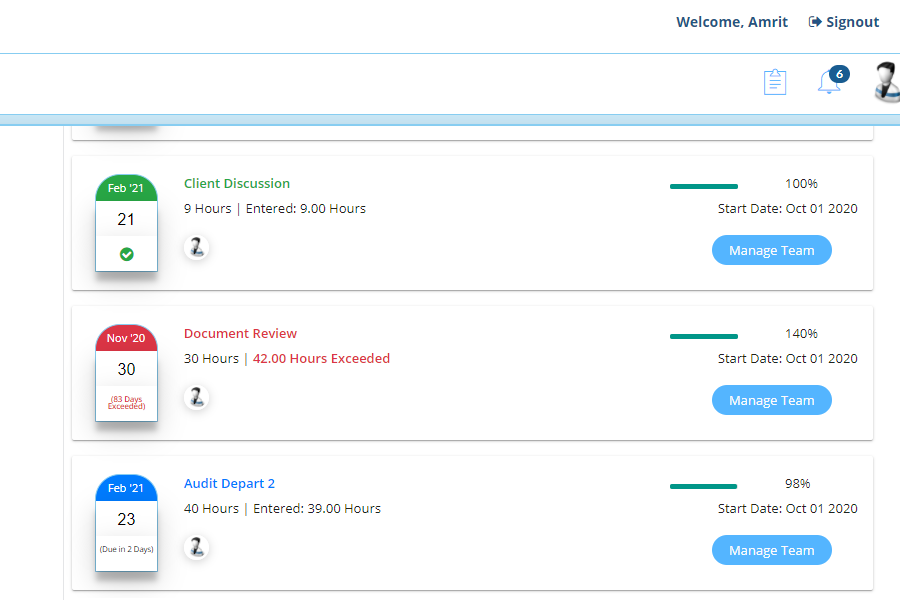
Task: Click the Feb 21 calendar date tile
Action: (x=126, y=218)
